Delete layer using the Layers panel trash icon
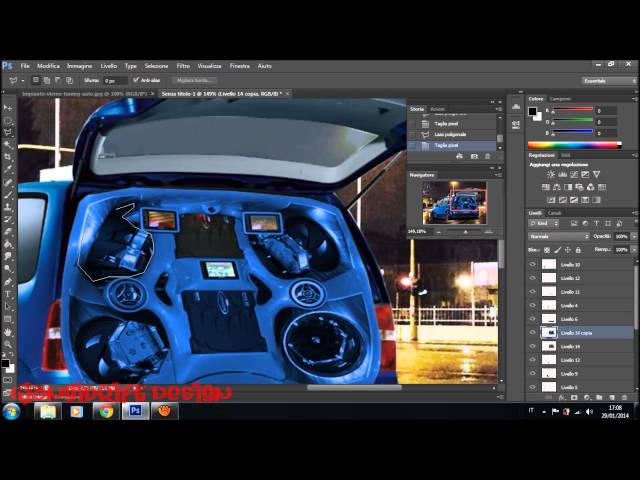This screenshot has width=640, height=480. pos(624,397)
